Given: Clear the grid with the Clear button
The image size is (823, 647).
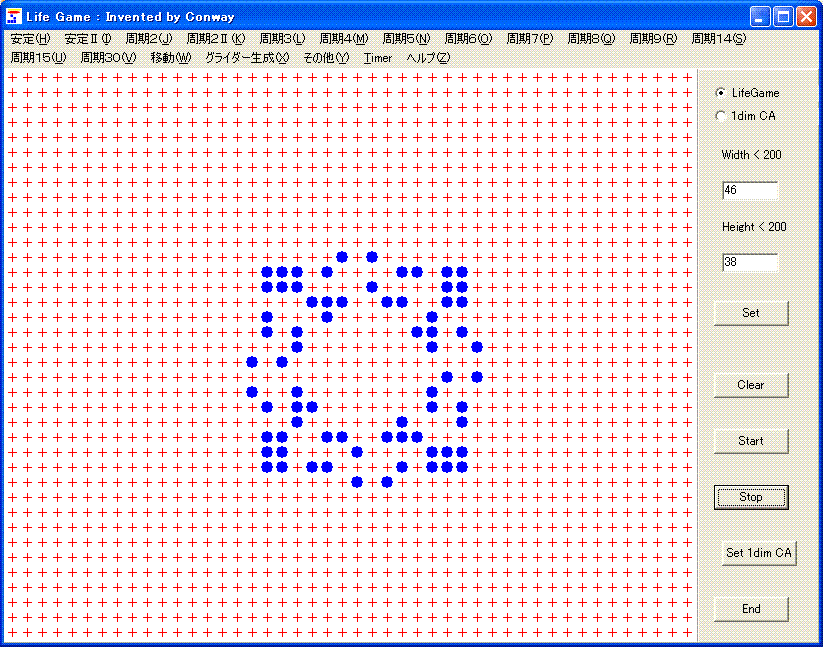Looking at the screenshot, I should [751, 385].
